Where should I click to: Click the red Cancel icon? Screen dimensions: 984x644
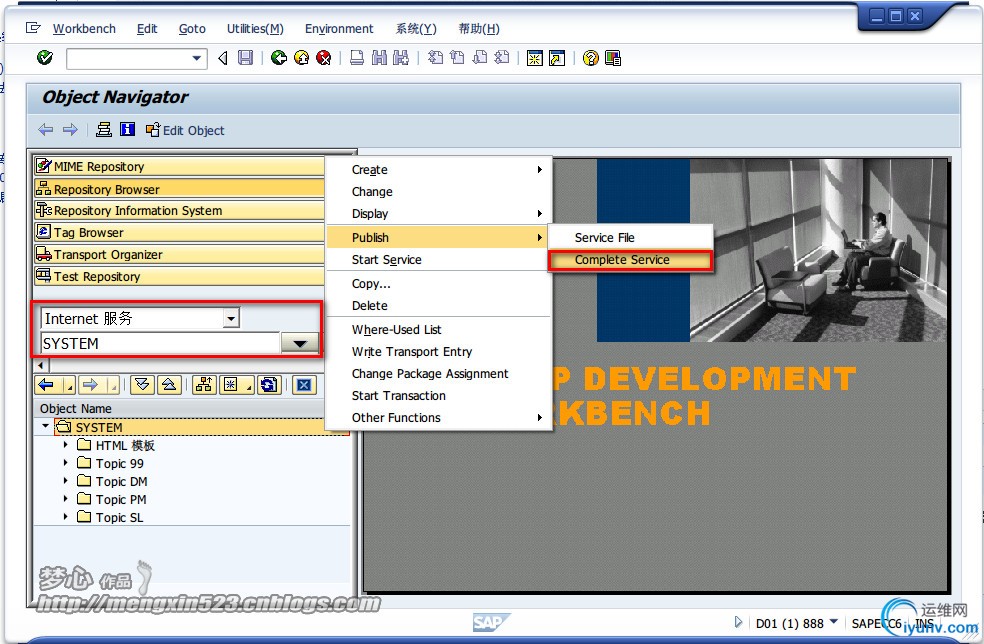pos(323,58)
